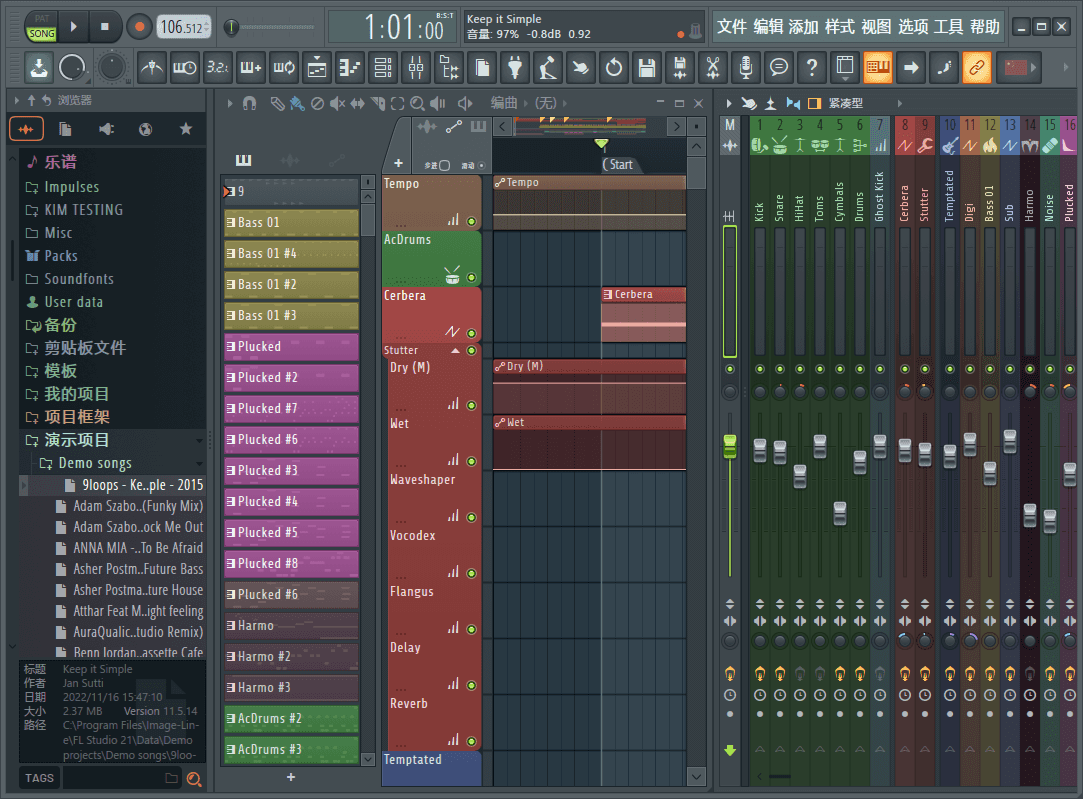The image size is (1083, 799).
Task: Collapse the 演示项目 folder
Action: (67, 440)
